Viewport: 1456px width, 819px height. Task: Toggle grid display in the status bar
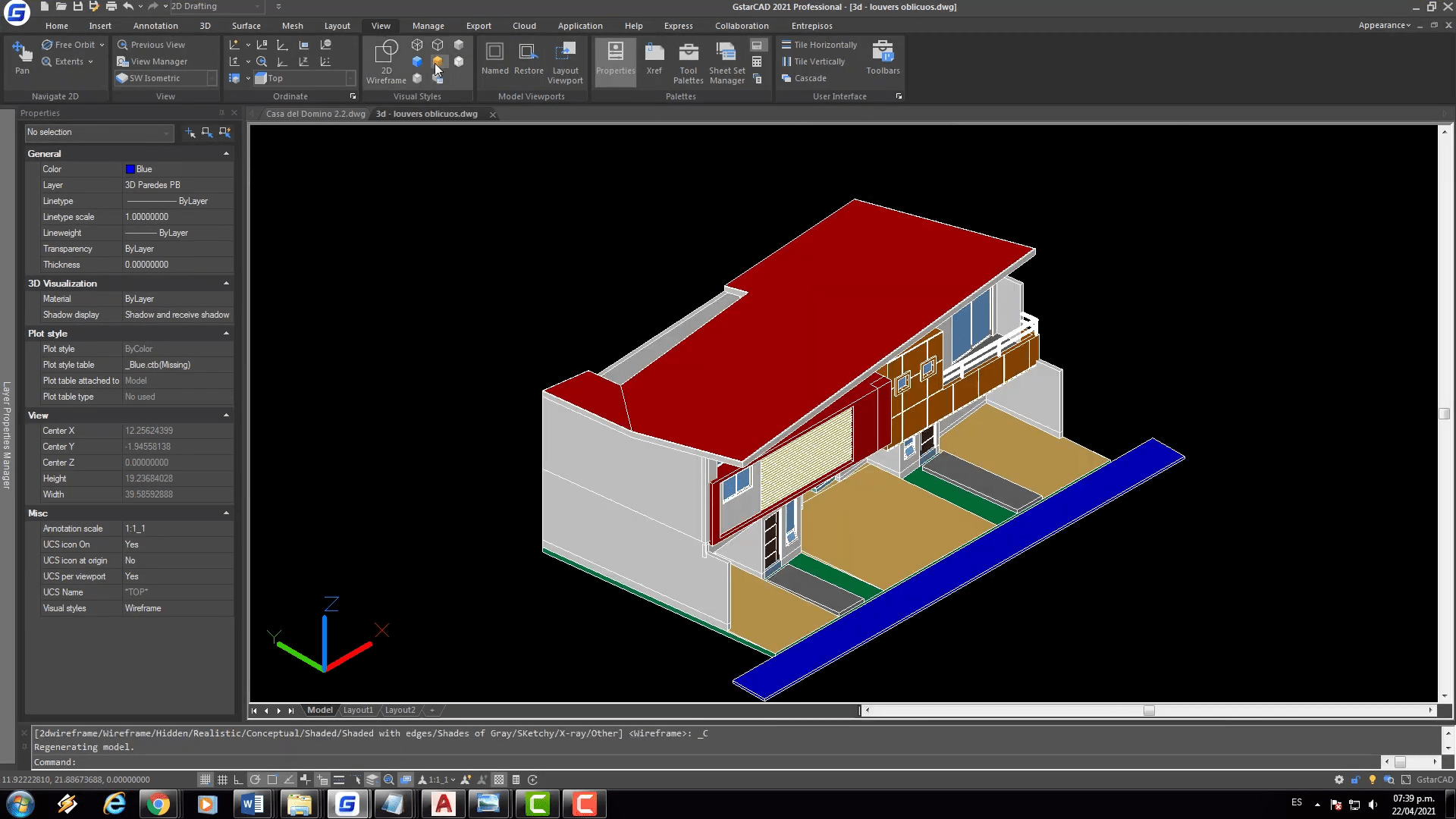tap(223, 780)
